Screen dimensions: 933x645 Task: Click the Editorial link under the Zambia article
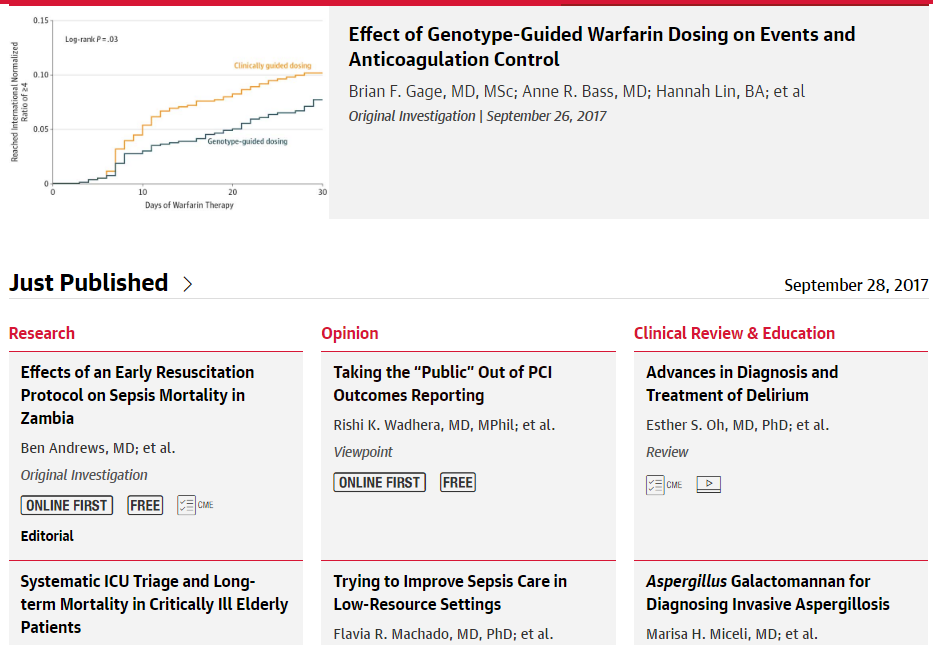tap(47, 536)
